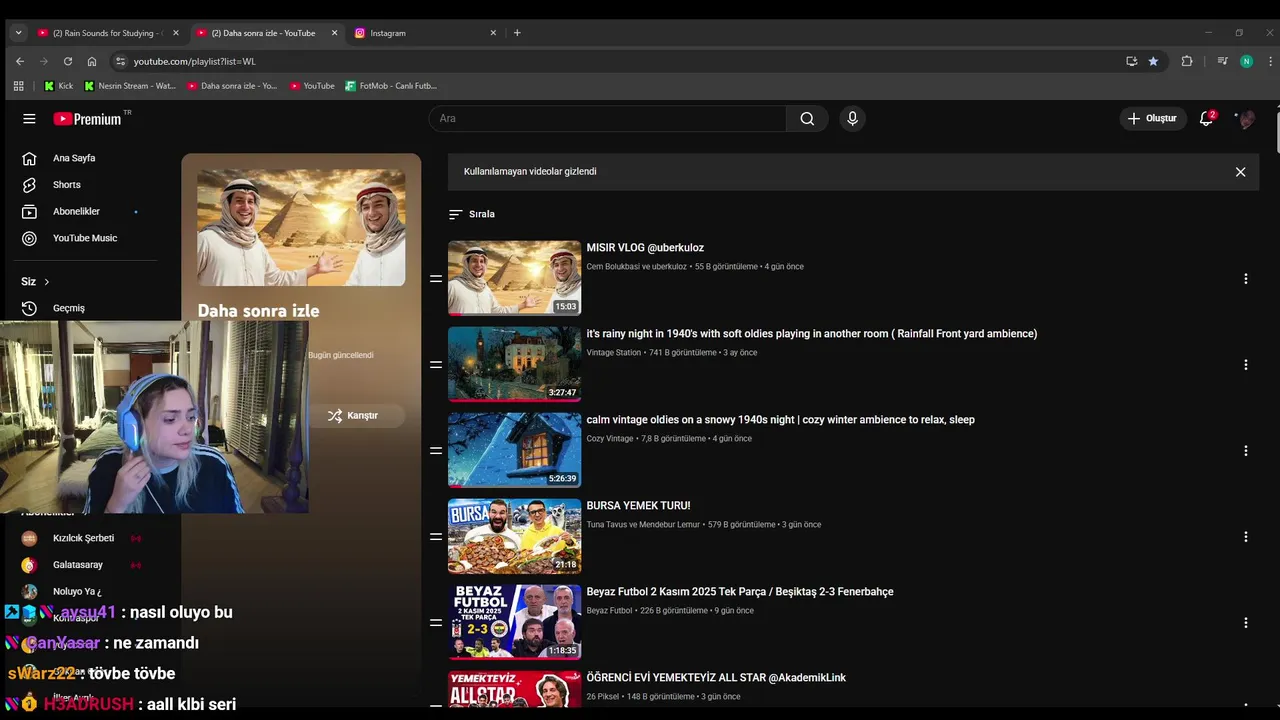Image resolution: width=1280 pixels, height=720 pixels.
Task: Click the browser home button
Action: (92, 61)
